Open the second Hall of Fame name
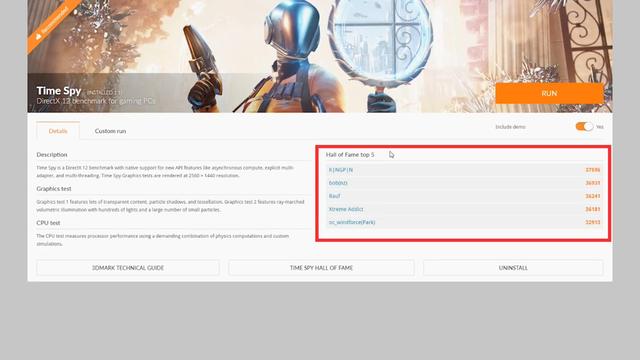This screenshot has width=640, height=360. [338, 183]
